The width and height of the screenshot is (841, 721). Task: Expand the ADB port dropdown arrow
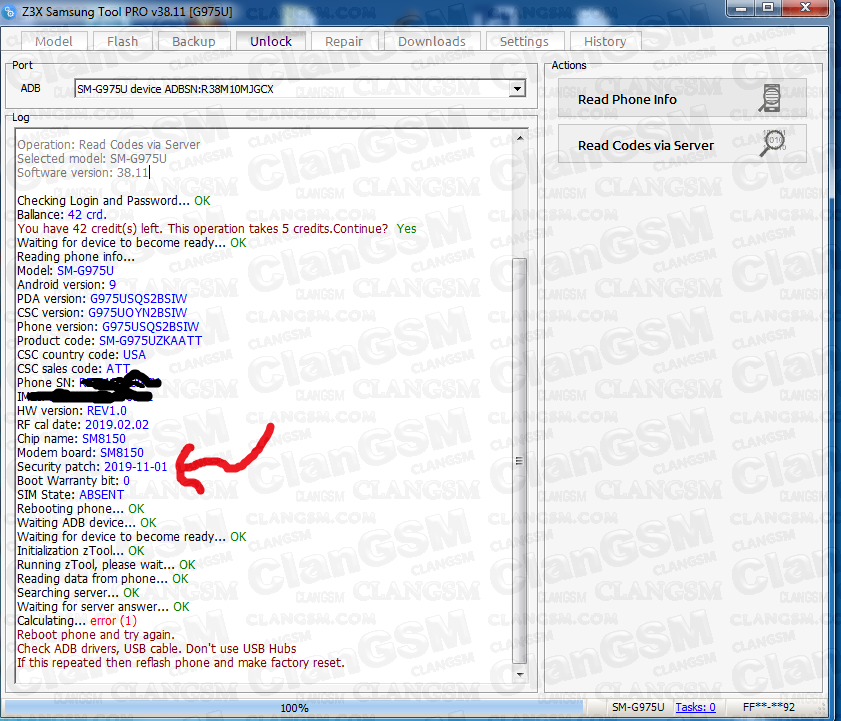[x=517, y=89]
